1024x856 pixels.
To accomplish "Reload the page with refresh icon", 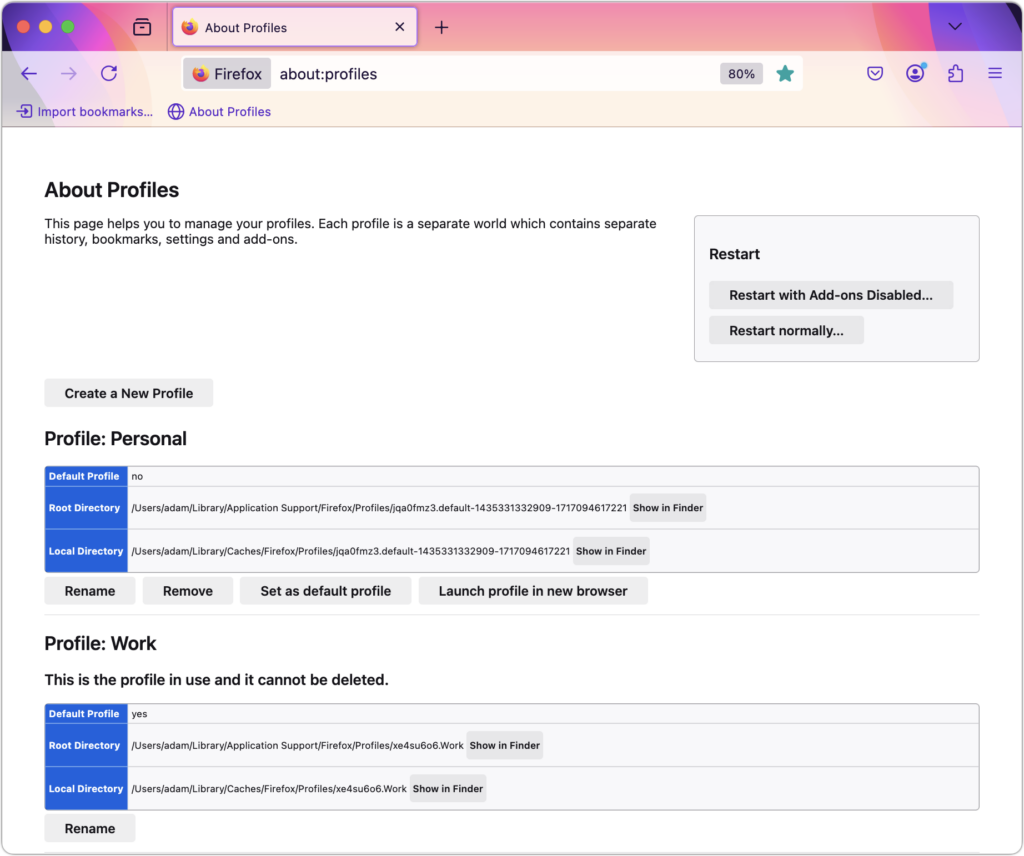I will [x=109, y=74].
